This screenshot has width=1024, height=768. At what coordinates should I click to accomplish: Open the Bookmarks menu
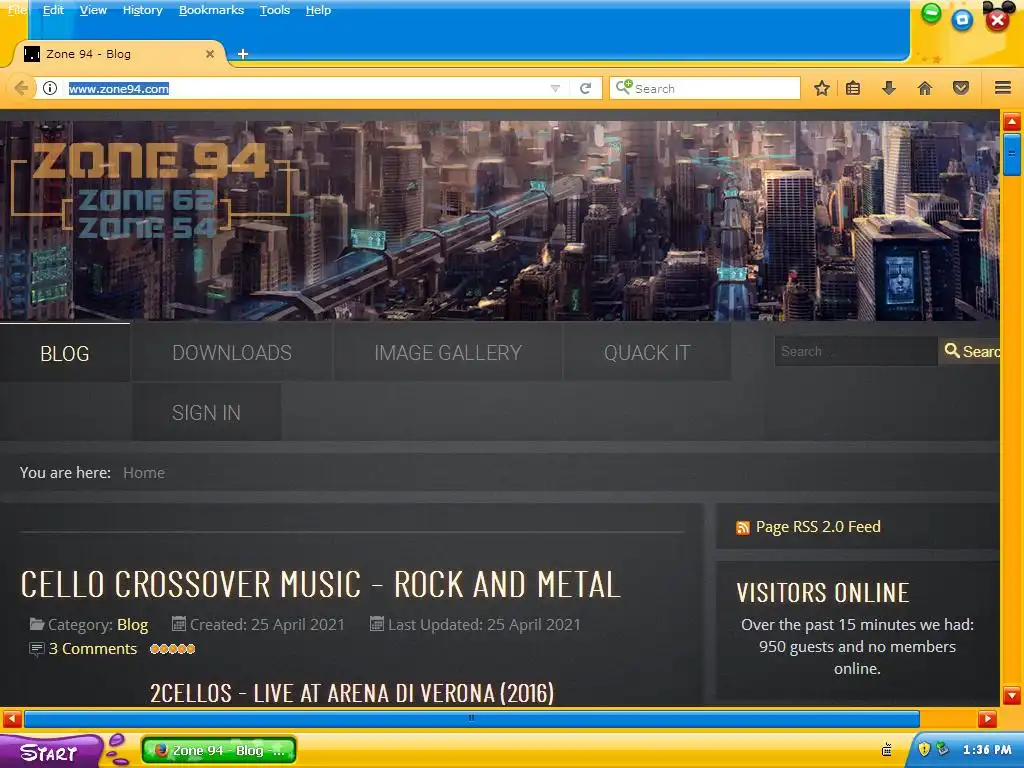point(212,10)
